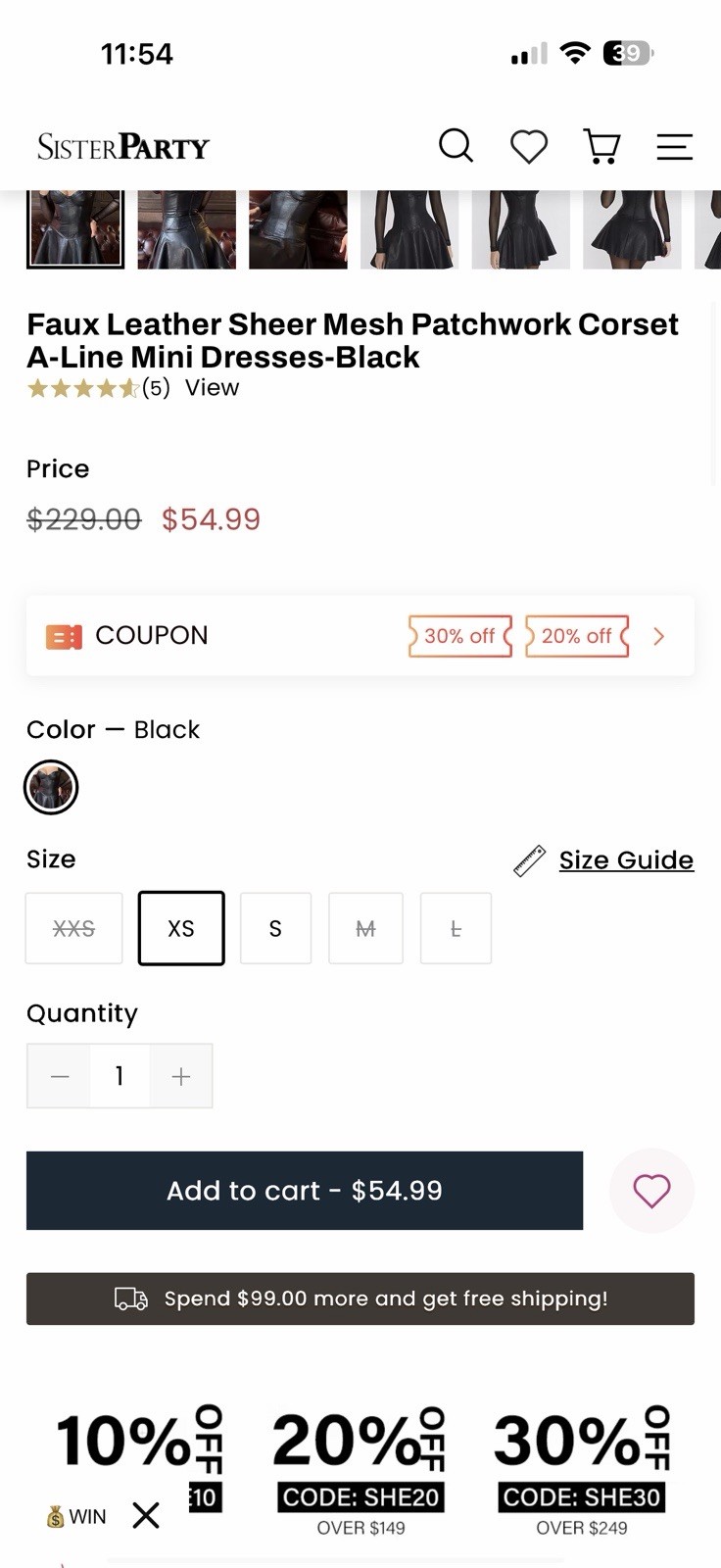721x1568 pixels.
Task: Open wishlist heart in header
Action: [x=529, y=147]
